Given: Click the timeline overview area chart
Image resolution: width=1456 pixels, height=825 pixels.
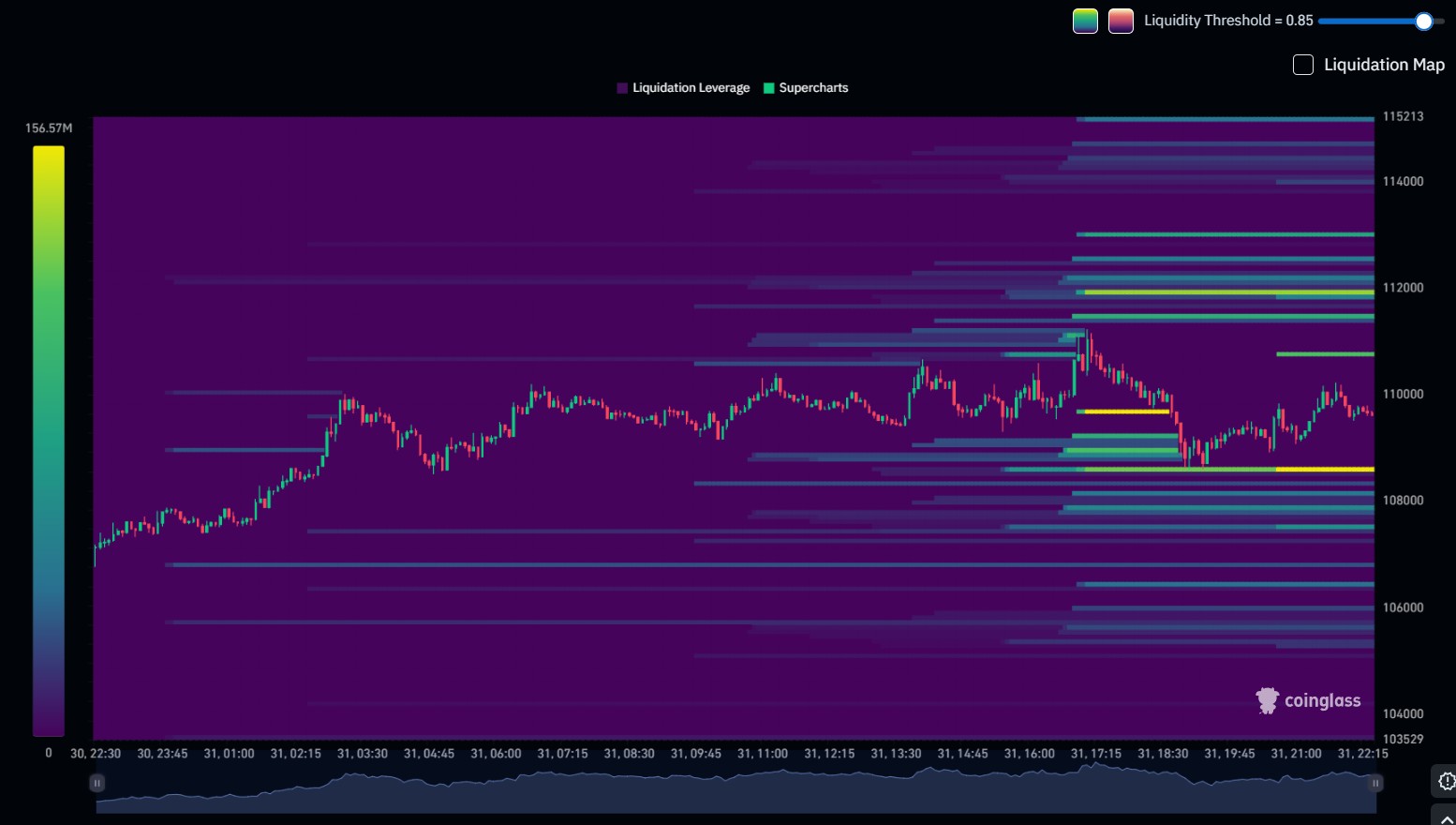Looking at the screenshot, I should [735, 787].
